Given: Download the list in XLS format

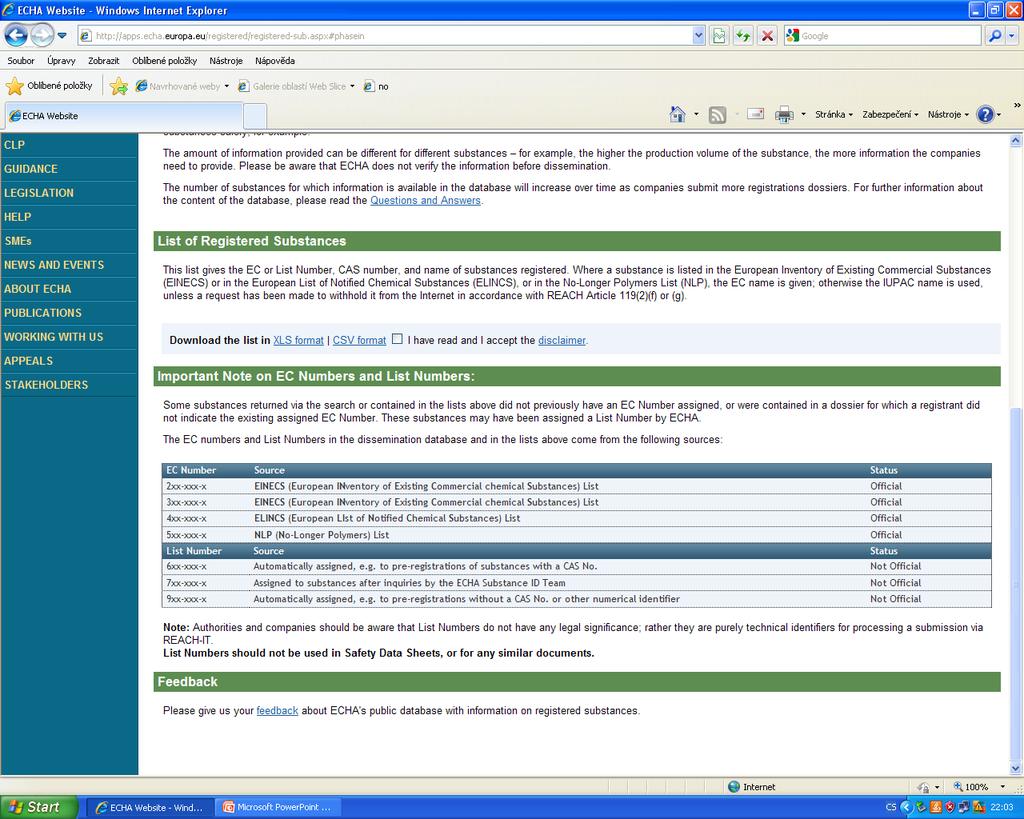Looking at the screenshot, I should (x=298, y=340).
